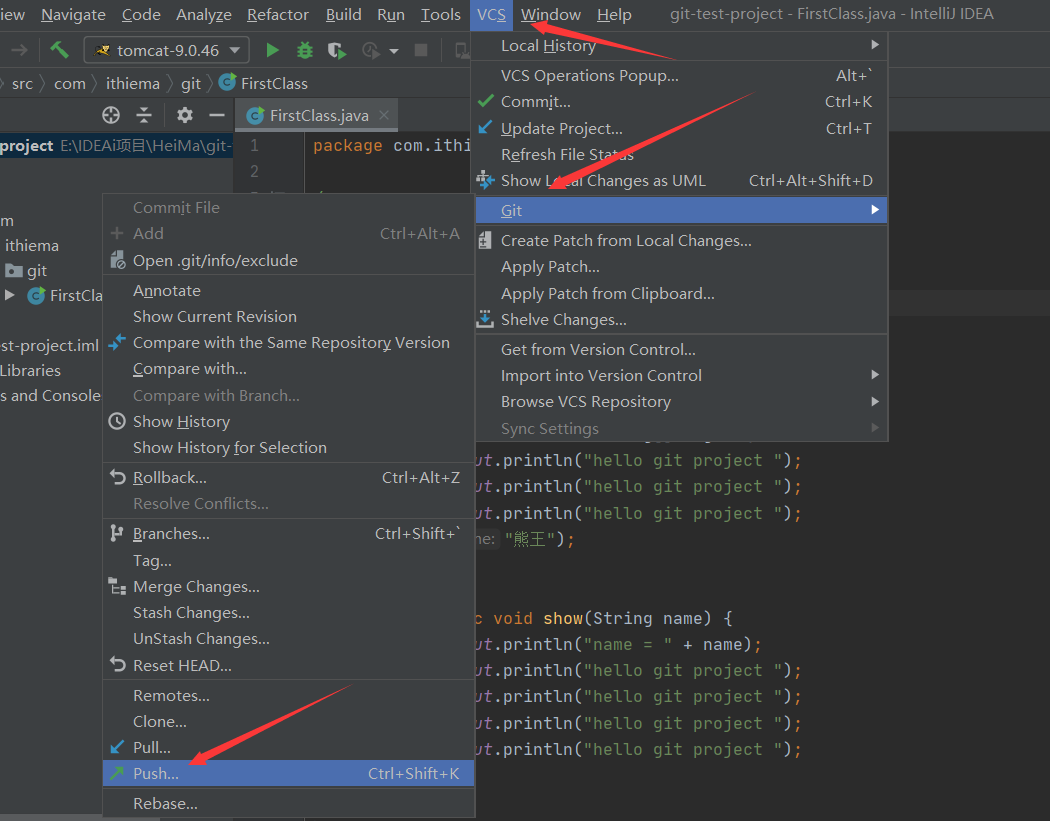Viewport: 1050px width, 821px height.
Task: Open the Navigate menu
Action: coord(73,15)
